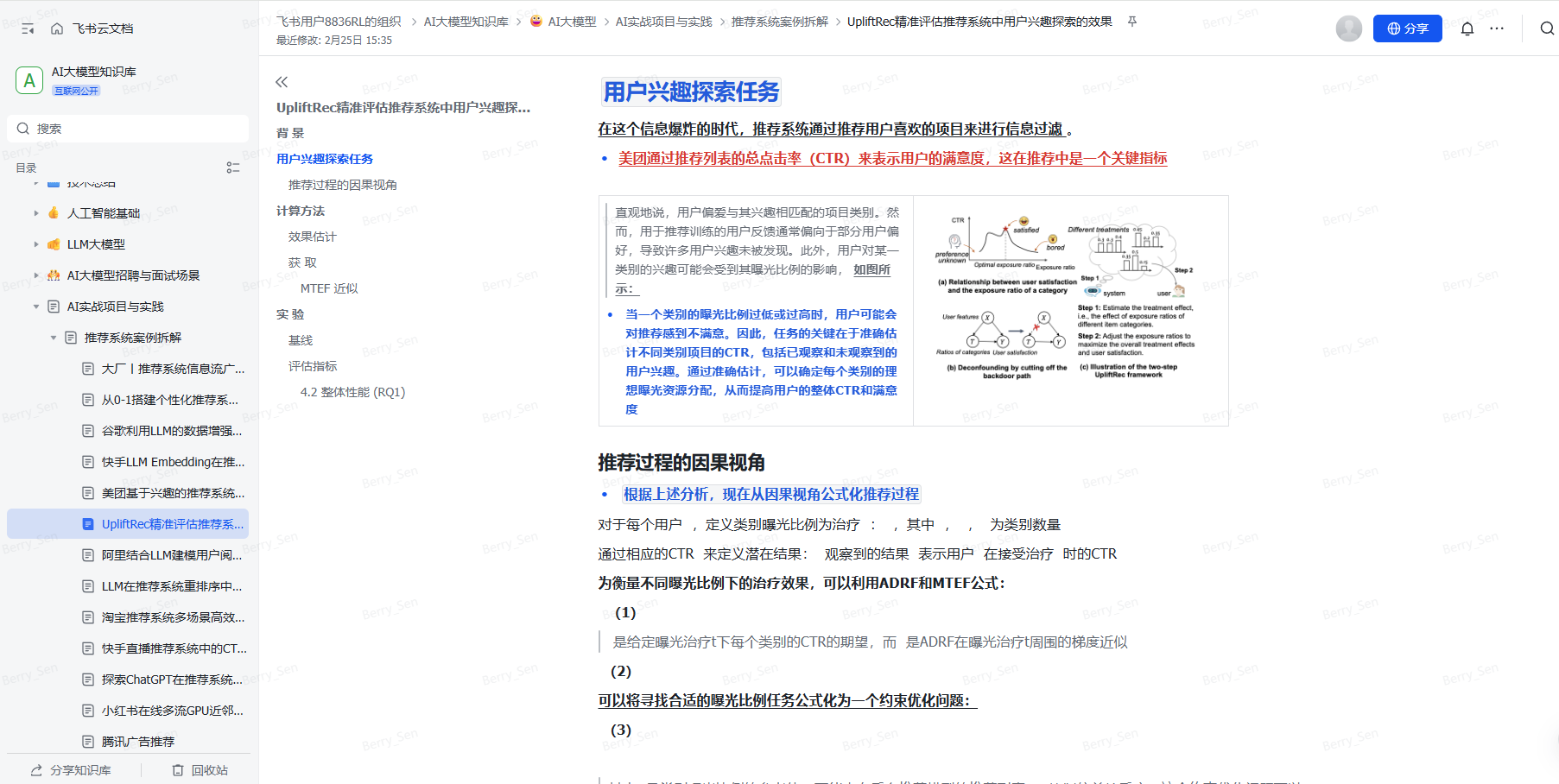The image size is (1559, 784).
Task: Open the user avatar profile
Action: pyautogui.click(x=1349, y=28)
